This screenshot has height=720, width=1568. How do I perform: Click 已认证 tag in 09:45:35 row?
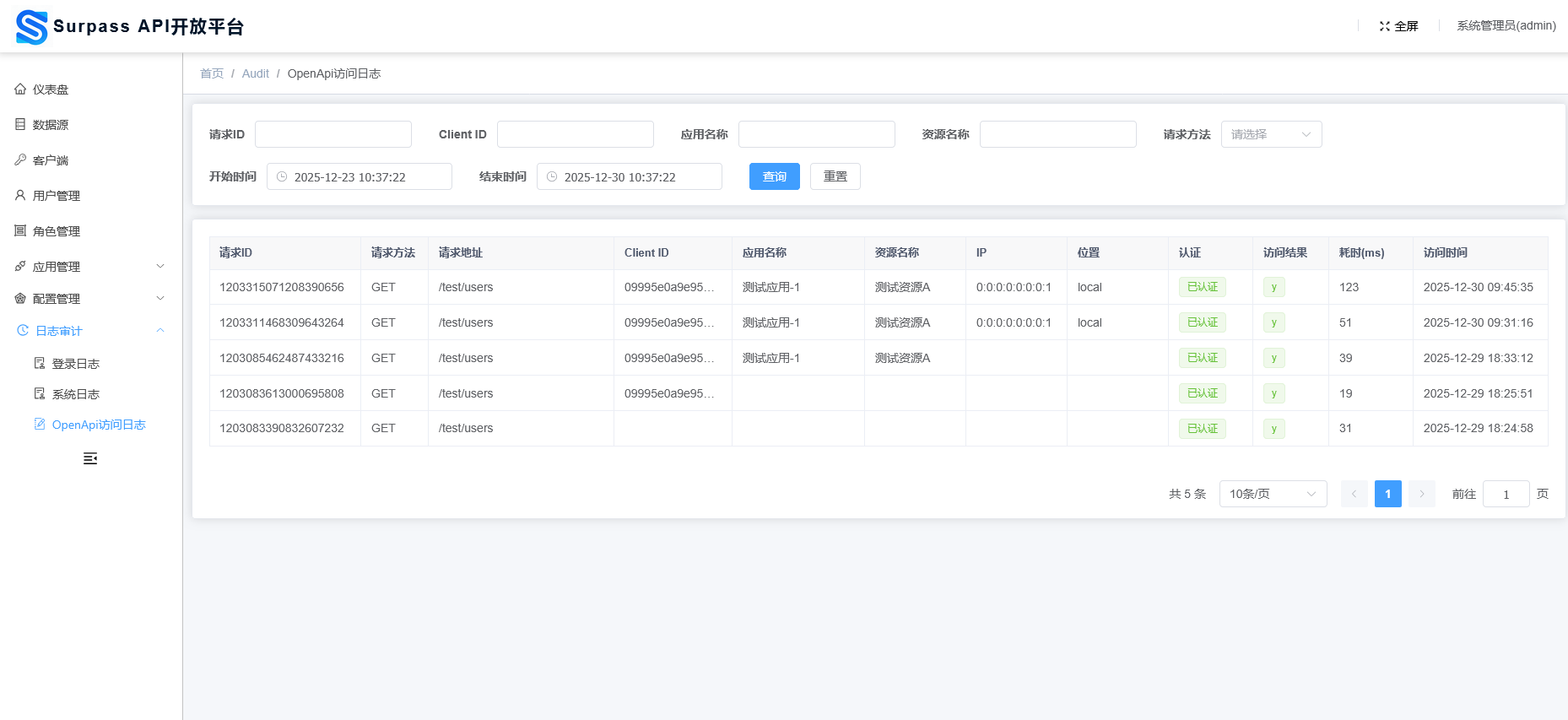point(1203,287)
